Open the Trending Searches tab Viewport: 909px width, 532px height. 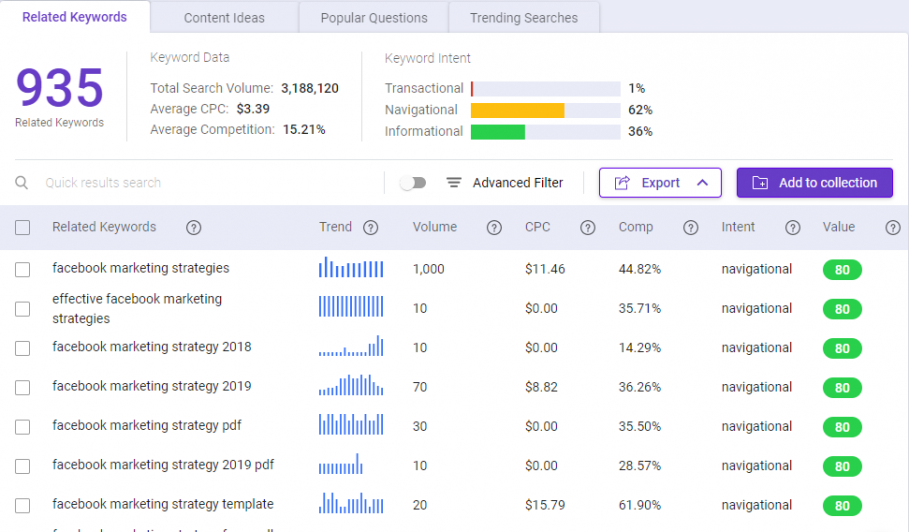pyautogui.click(x=523, y=18)
